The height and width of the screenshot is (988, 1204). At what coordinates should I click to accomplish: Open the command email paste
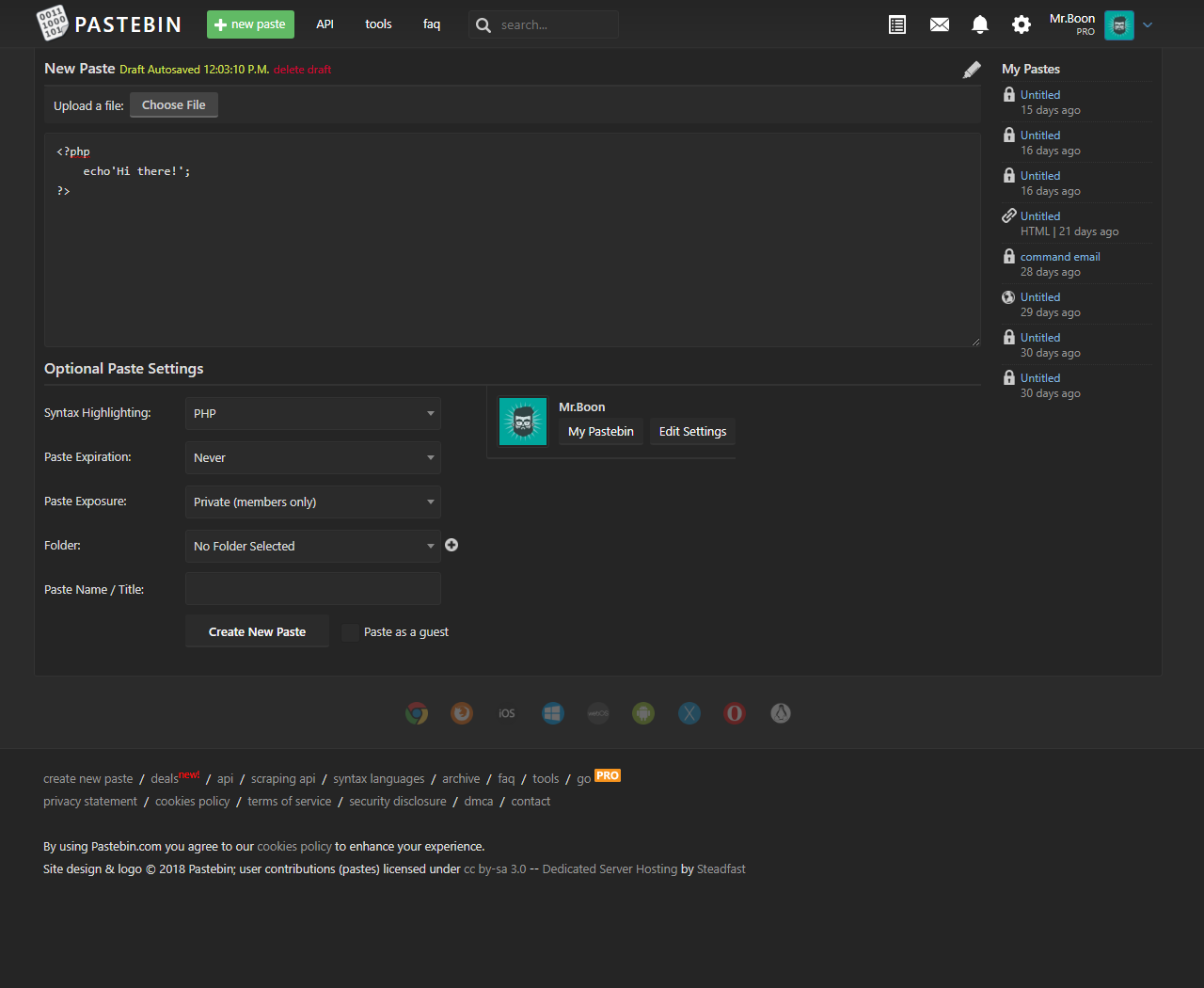tap(1059, 257)
